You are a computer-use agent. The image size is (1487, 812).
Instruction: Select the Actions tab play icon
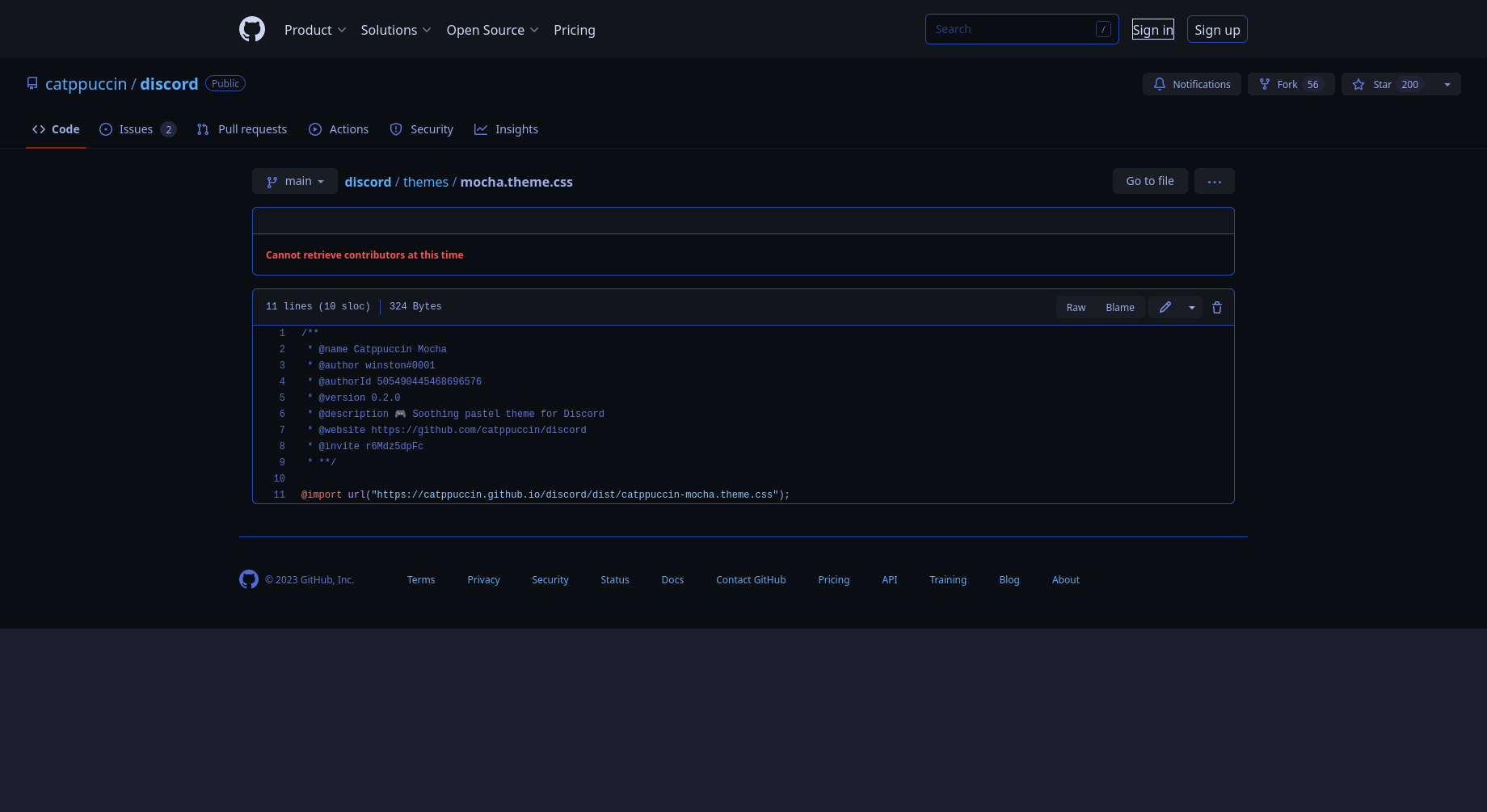tap(314, 129)
